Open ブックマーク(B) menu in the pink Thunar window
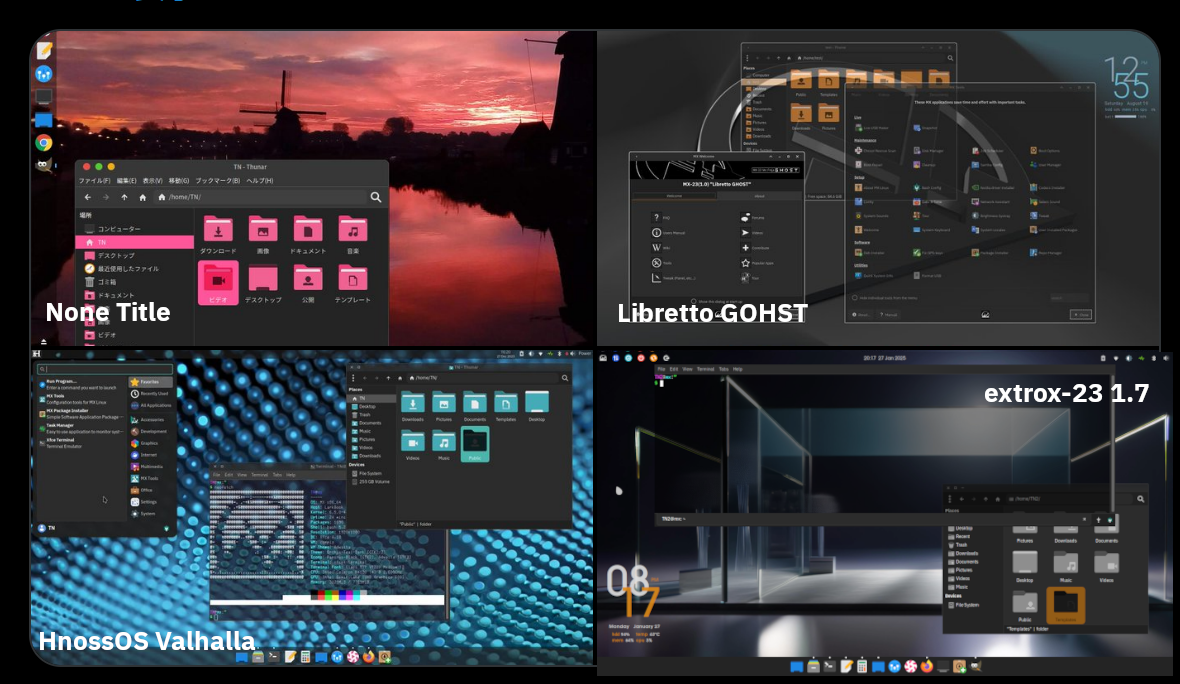This screenshot has height=684, width=1180. tap(217, 181)
